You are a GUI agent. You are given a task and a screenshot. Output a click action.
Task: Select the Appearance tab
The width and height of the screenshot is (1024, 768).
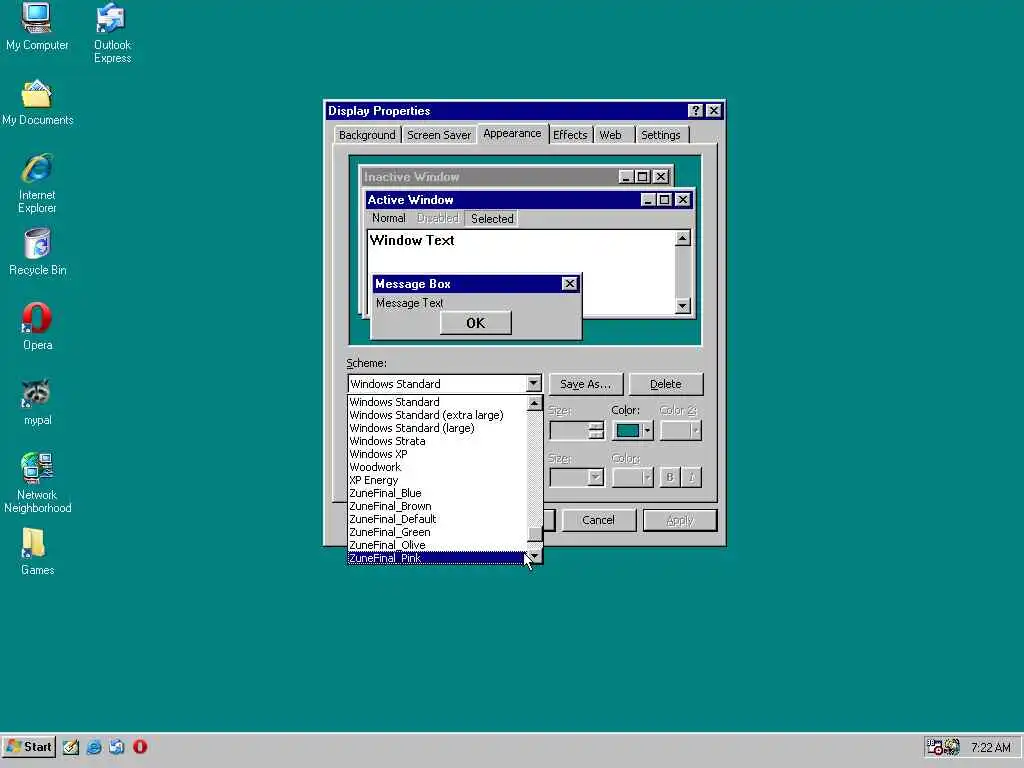pos(512,133)
